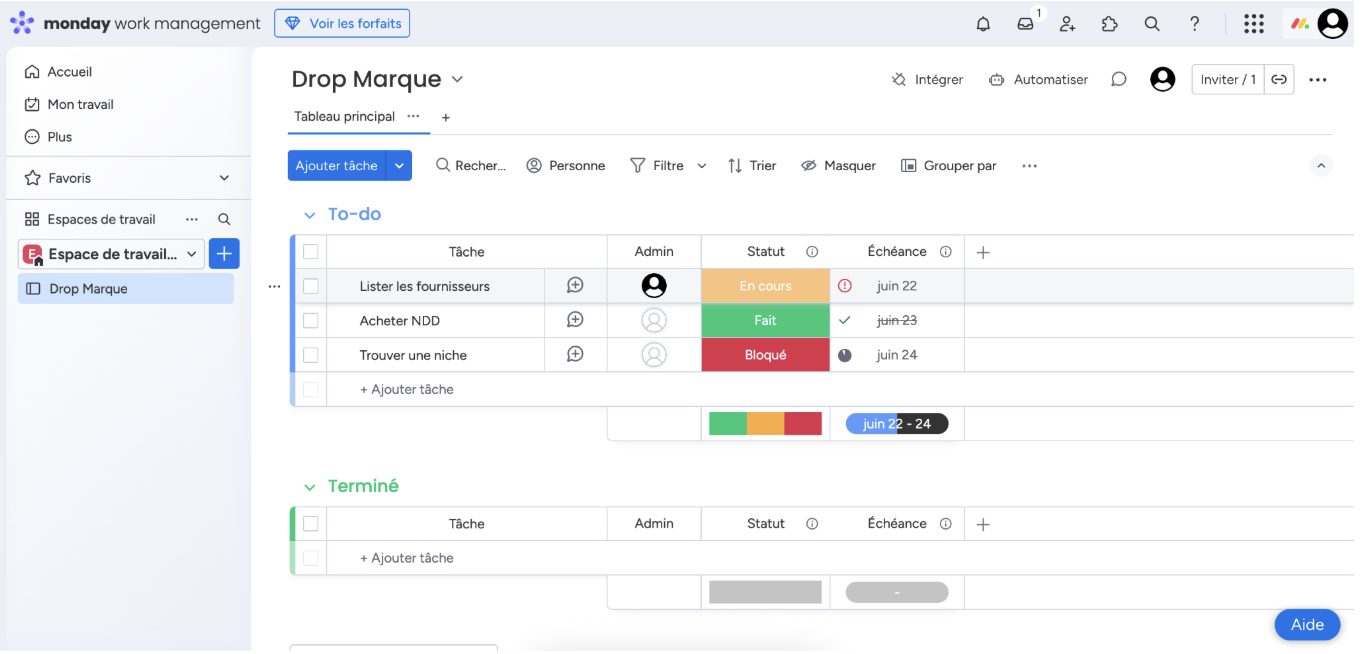
Task: Expand the Ajouter tâche dropdown arrow
Action: point(399,166)
